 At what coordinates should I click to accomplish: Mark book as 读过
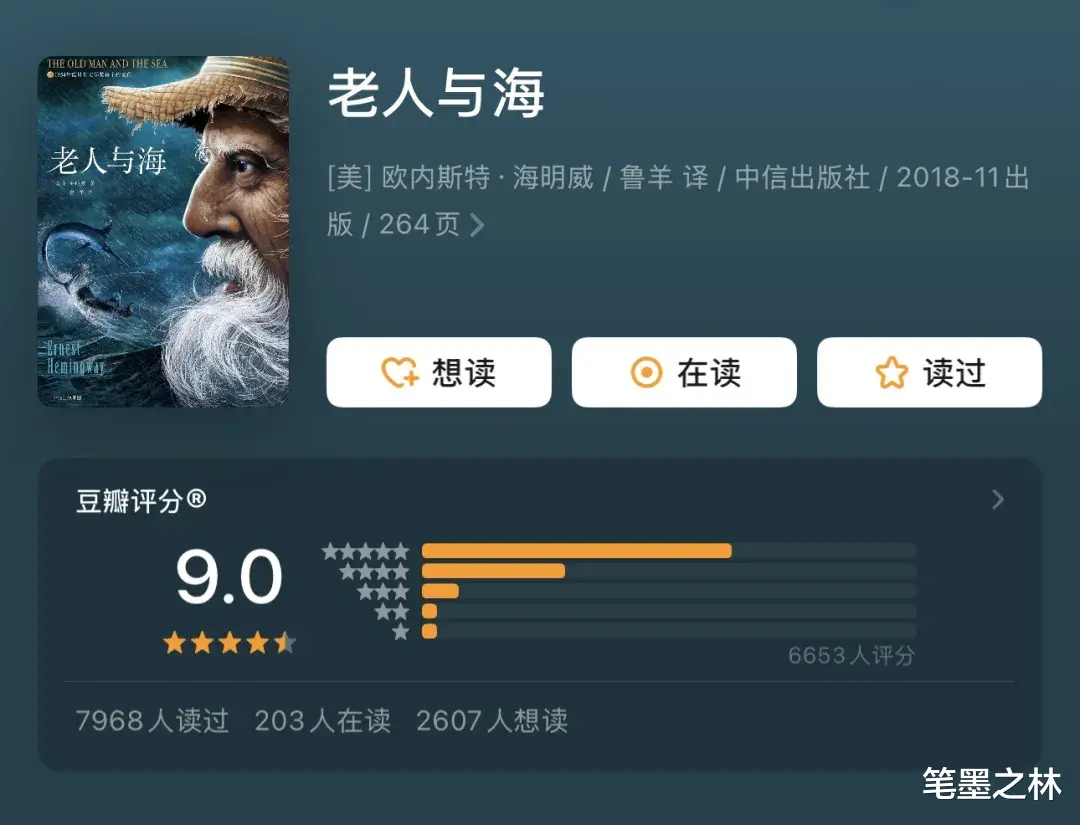(x=929, y=373)
